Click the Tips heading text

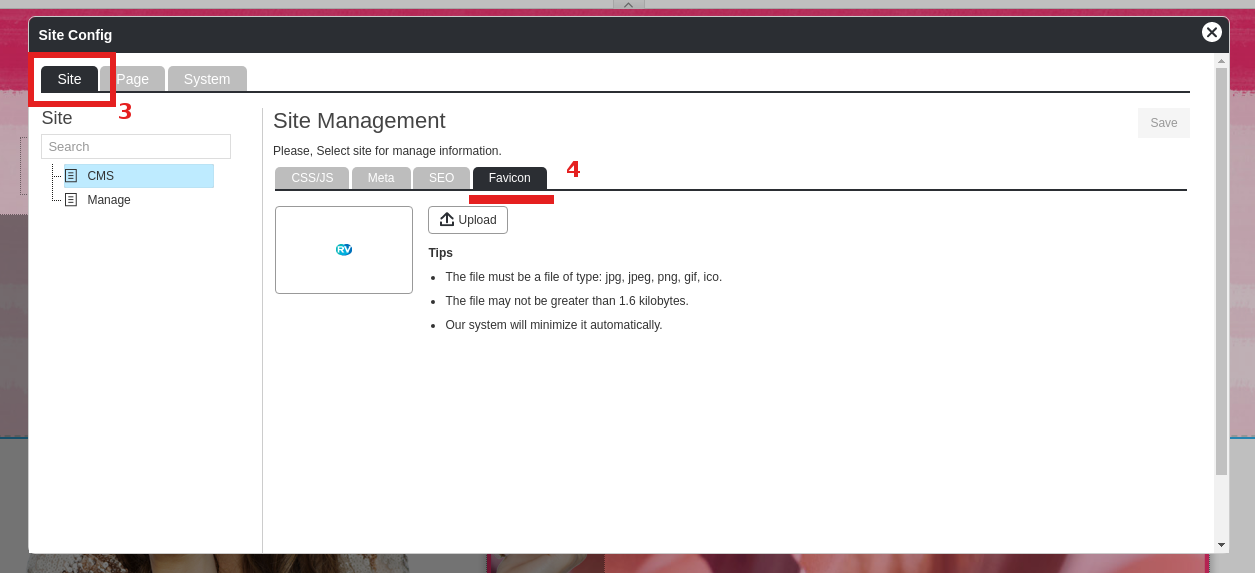pyautogui.click(x=441, y=253)
